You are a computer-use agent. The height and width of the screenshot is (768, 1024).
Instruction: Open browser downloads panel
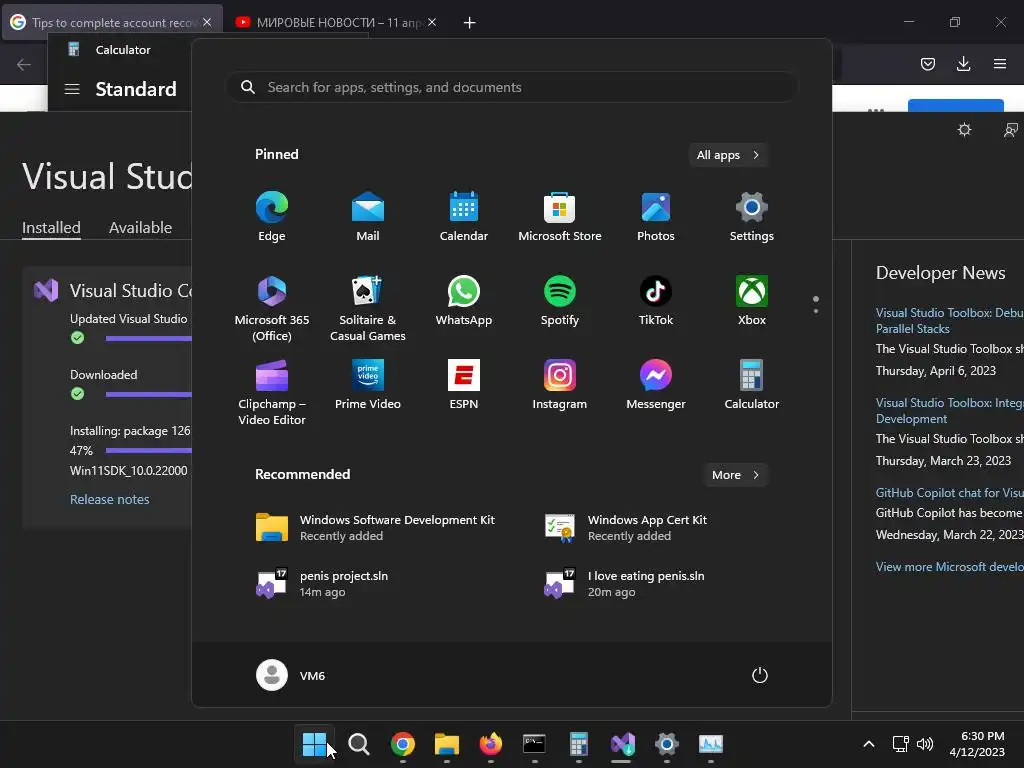click(x=963, y=63)
